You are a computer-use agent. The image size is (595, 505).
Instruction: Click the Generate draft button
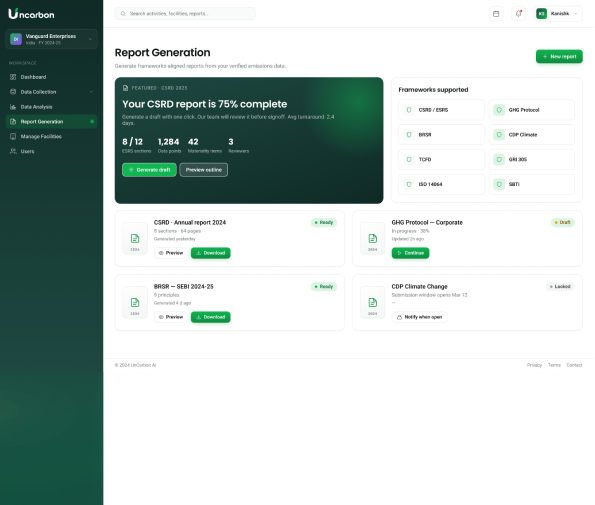coord(149,170)
